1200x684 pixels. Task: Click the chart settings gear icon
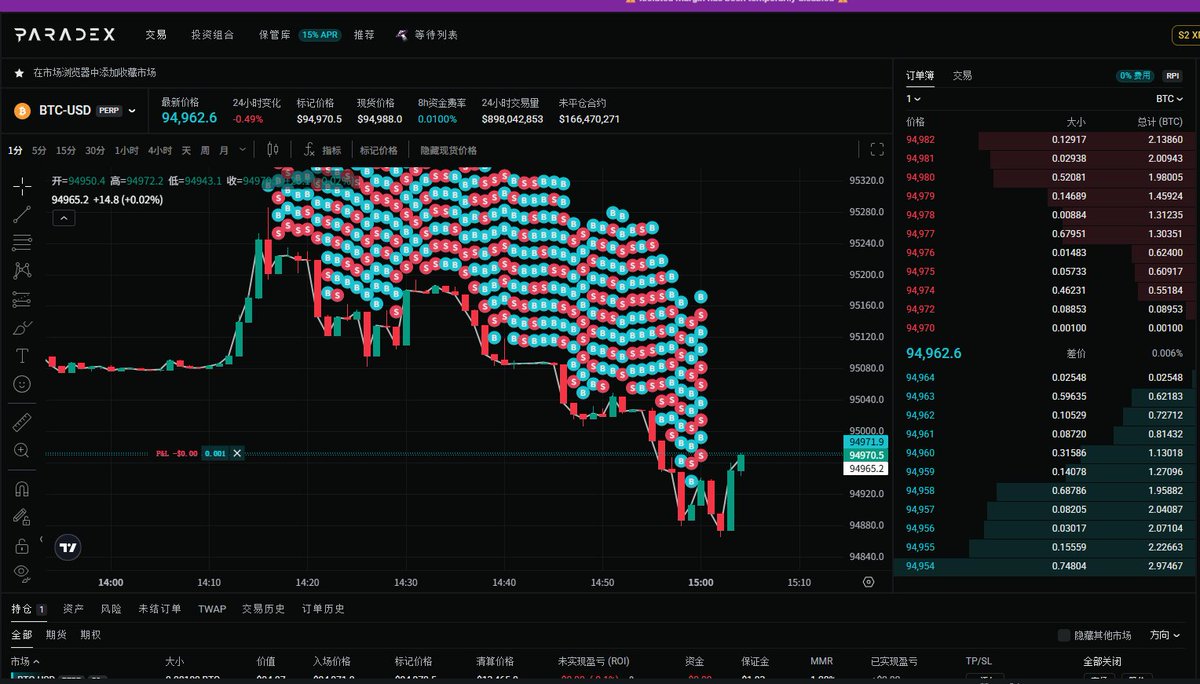pyautogui.click(x=868, y=582)
